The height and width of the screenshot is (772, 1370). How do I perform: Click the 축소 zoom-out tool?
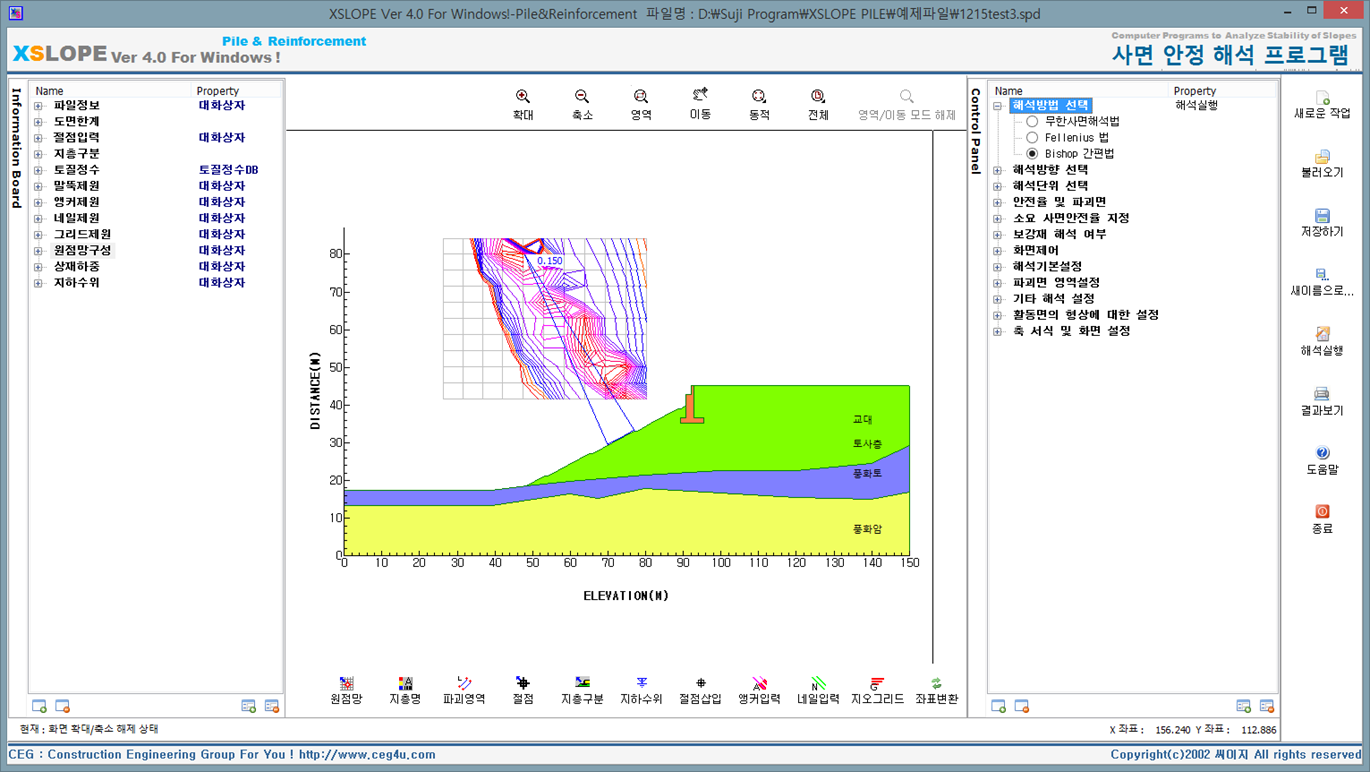[581, 104]
